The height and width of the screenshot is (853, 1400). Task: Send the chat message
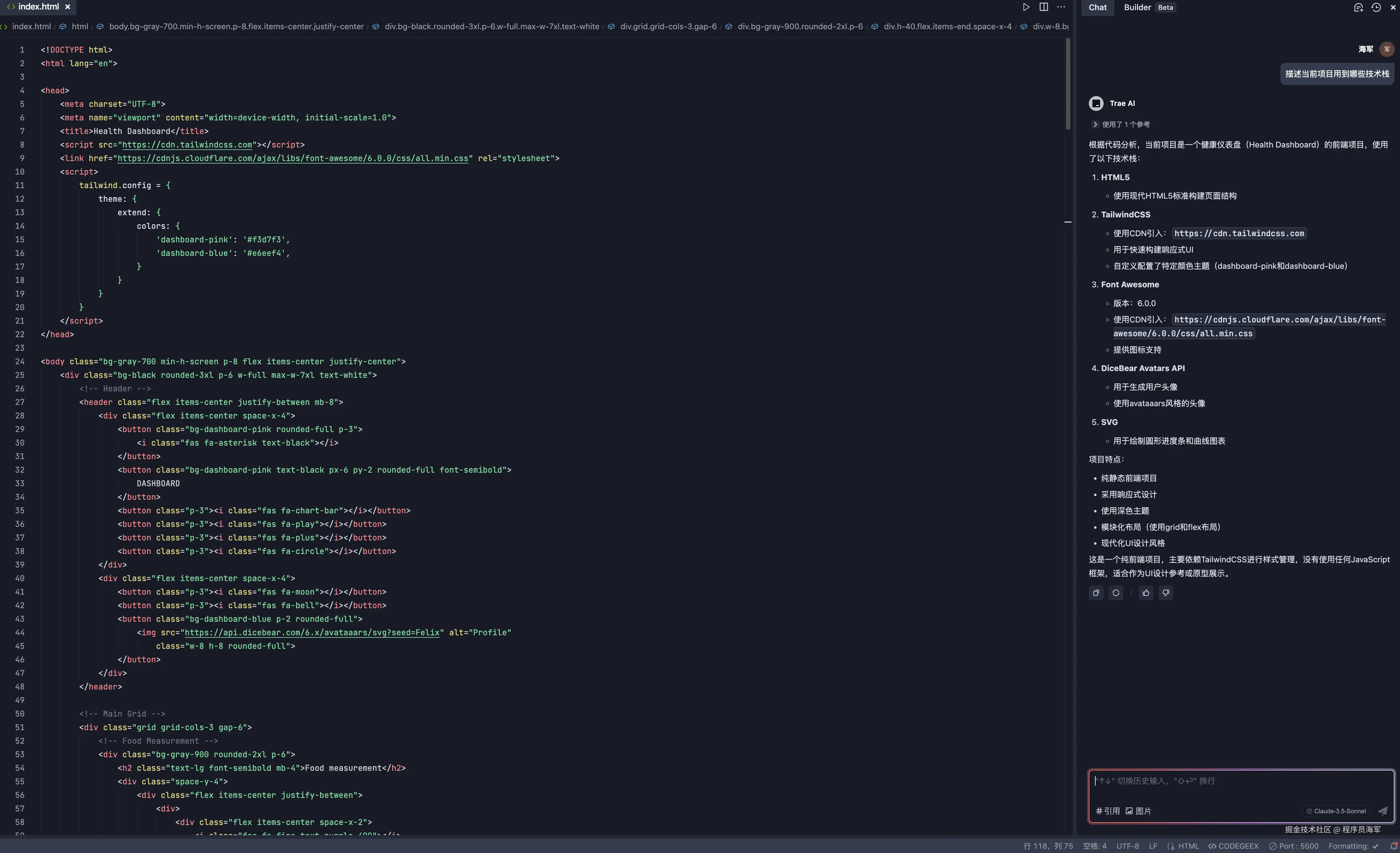tap(1382, 811)
